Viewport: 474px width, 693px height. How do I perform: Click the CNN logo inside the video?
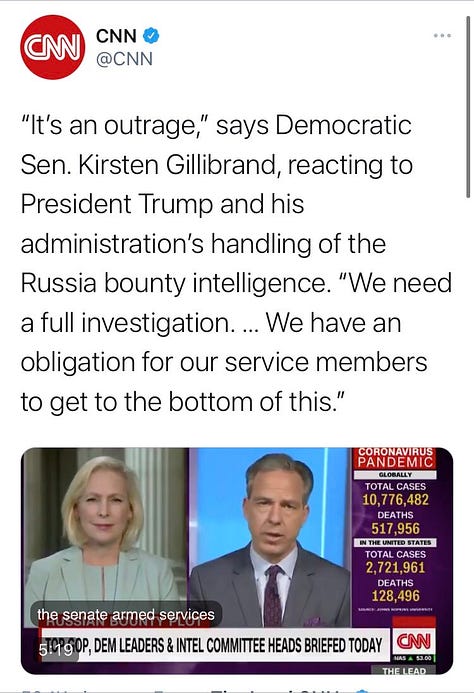413,641
